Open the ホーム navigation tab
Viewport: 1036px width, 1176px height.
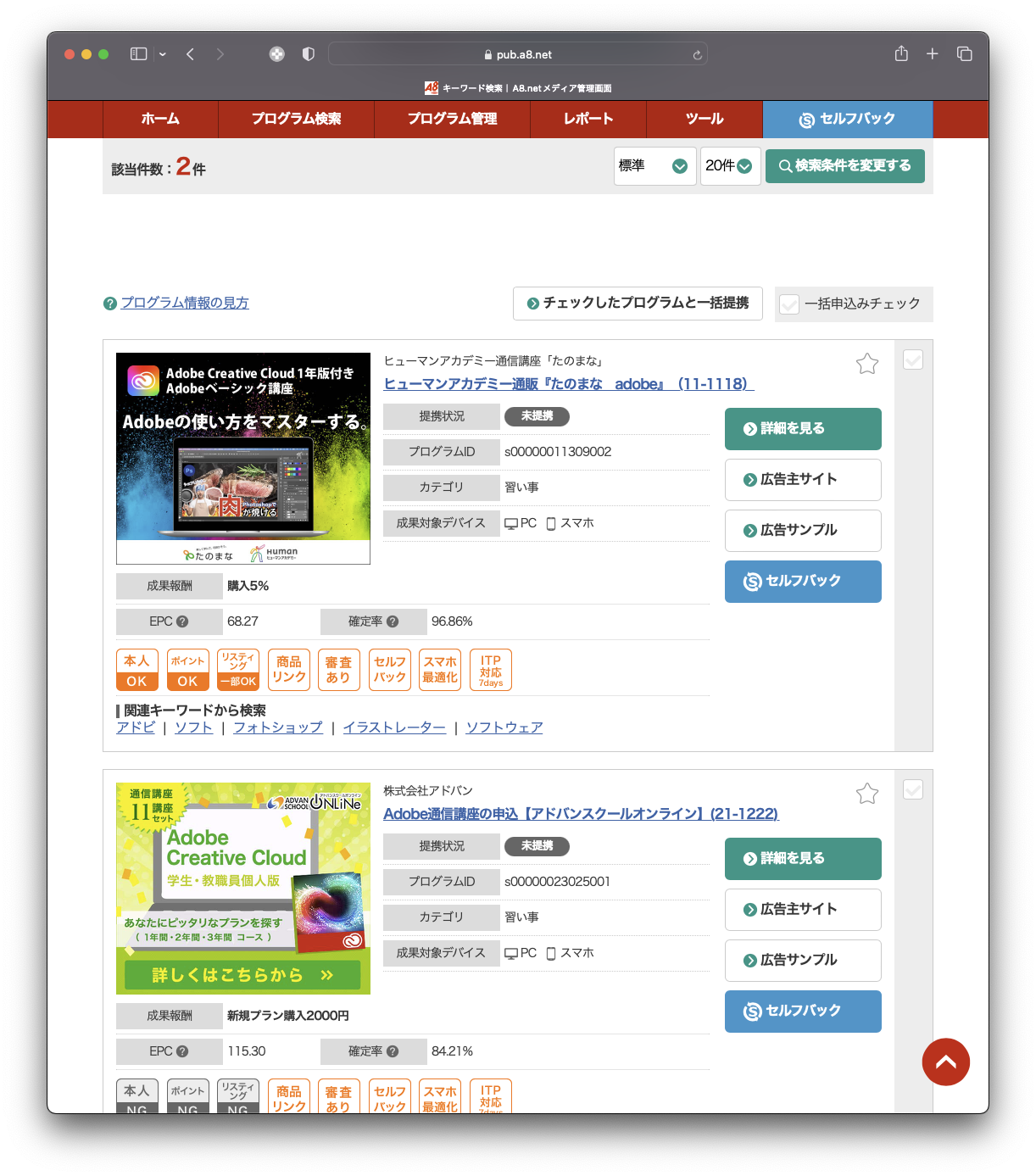pos(160,119)
